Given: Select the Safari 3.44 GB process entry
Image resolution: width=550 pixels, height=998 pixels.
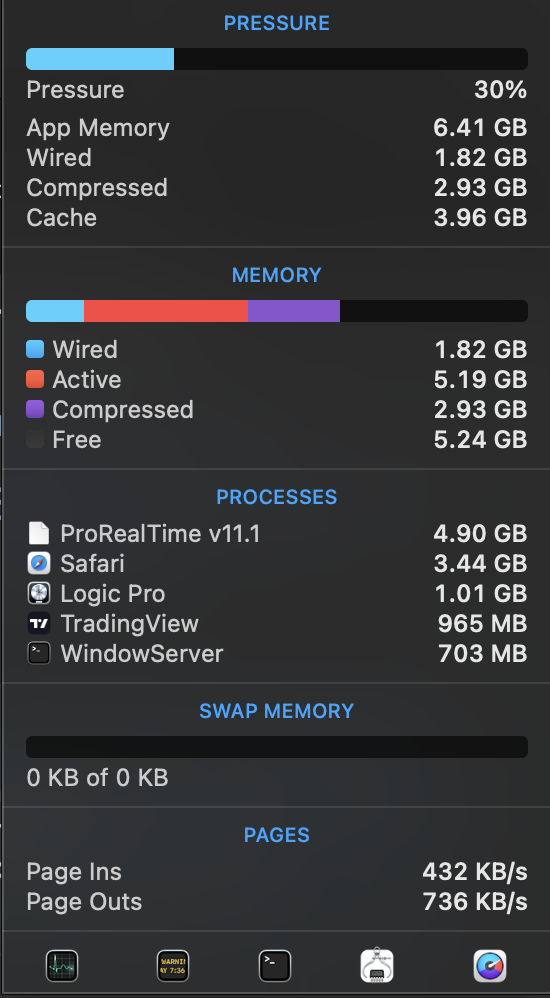Looking at the screenshot, I should tap(277, 563).
